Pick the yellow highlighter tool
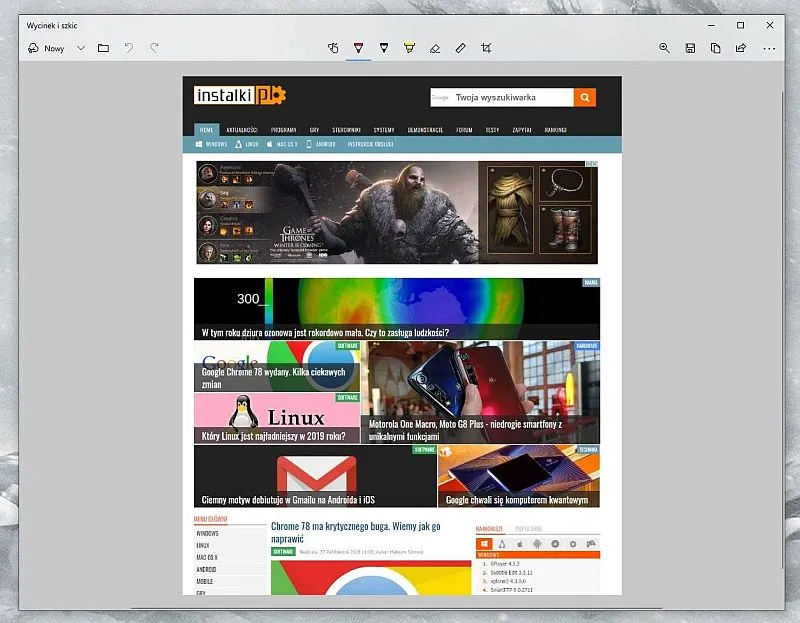Screen dimensions: 800x623 (409, 48)
